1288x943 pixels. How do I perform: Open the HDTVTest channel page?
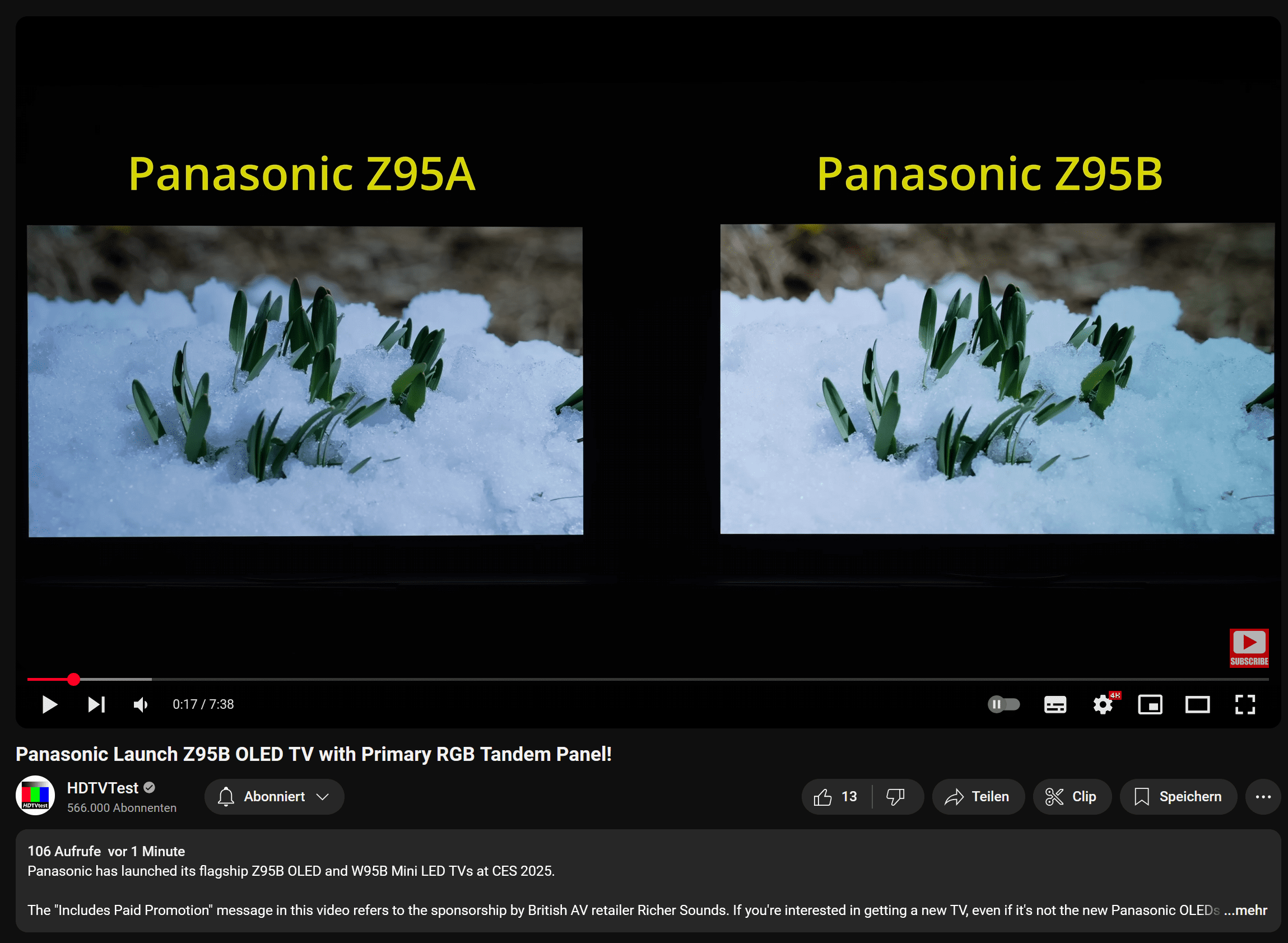(103, 788)
